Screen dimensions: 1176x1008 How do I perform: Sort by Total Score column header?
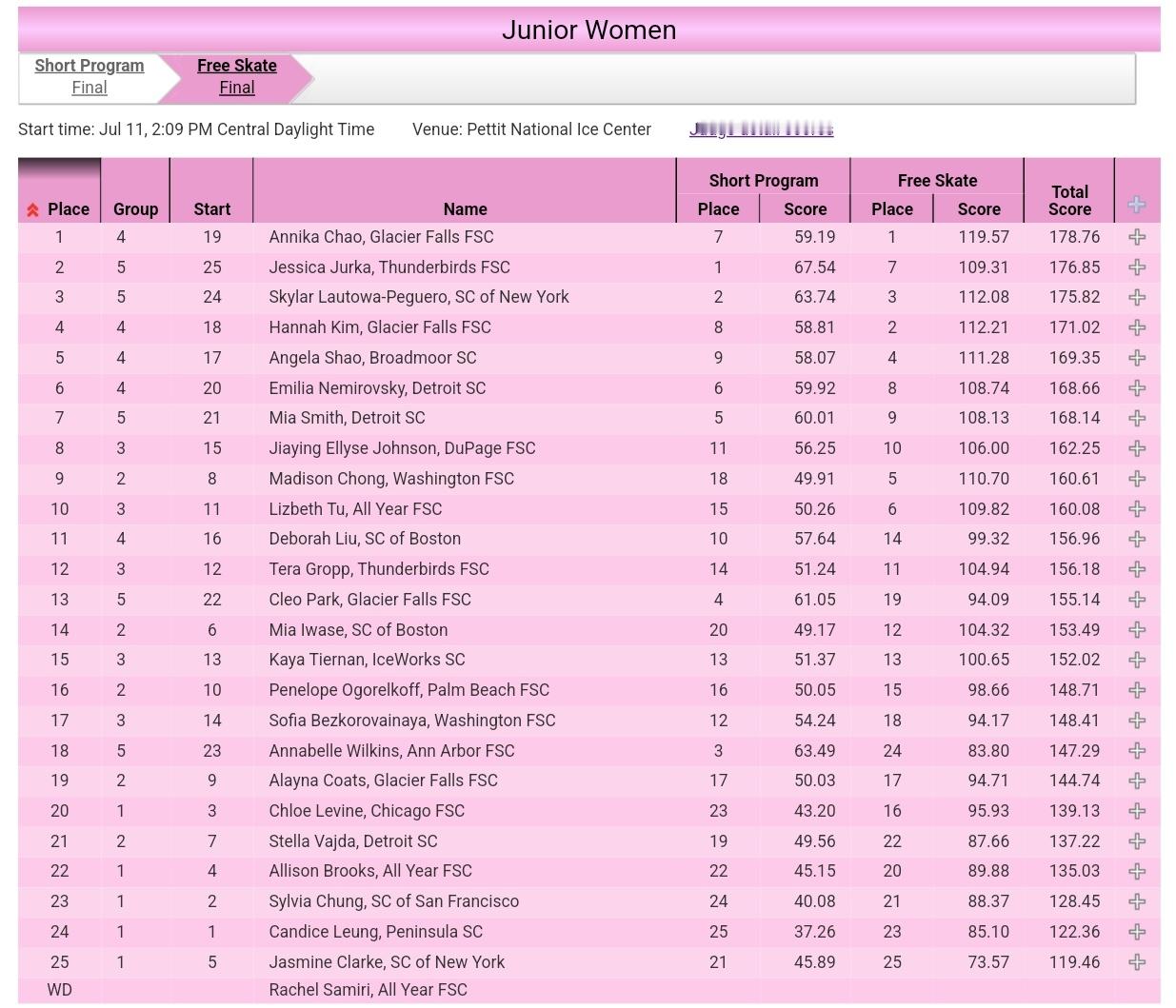pos(1070,201)
